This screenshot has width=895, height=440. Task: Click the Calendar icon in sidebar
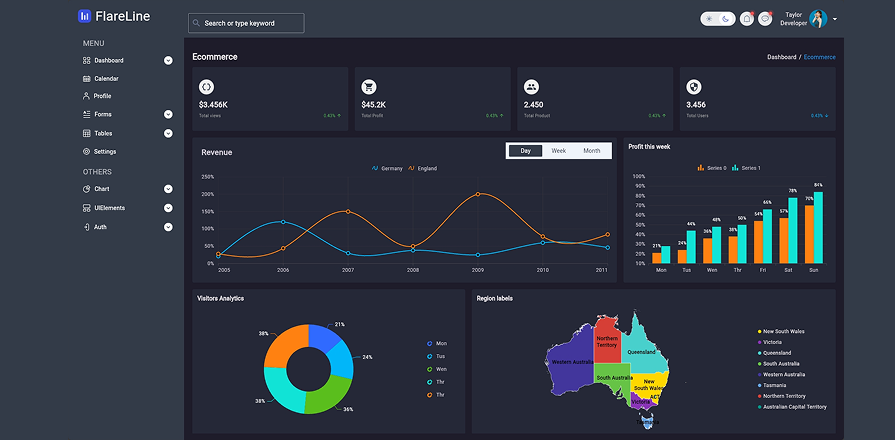pos(87,79)
